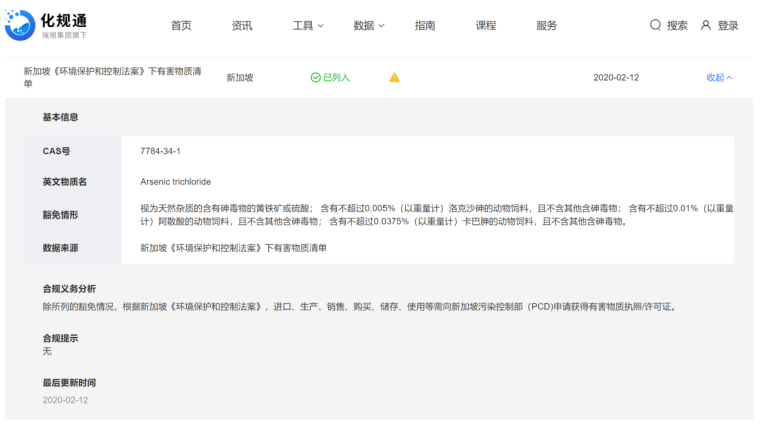Click the yellow warning triangle icon
Screen dimensions: 765x432
pos(394,77)
